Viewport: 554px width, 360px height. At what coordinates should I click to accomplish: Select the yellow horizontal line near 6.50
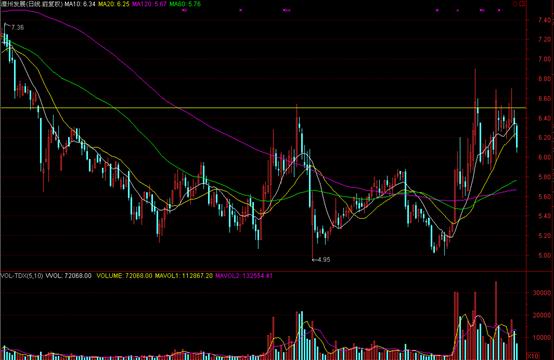(263, 107)
